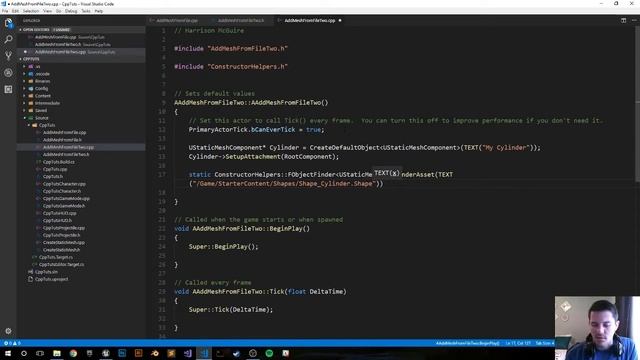Open Google Chrome from the taskbar
640x360 pixels.
click(x=73, y=353)
